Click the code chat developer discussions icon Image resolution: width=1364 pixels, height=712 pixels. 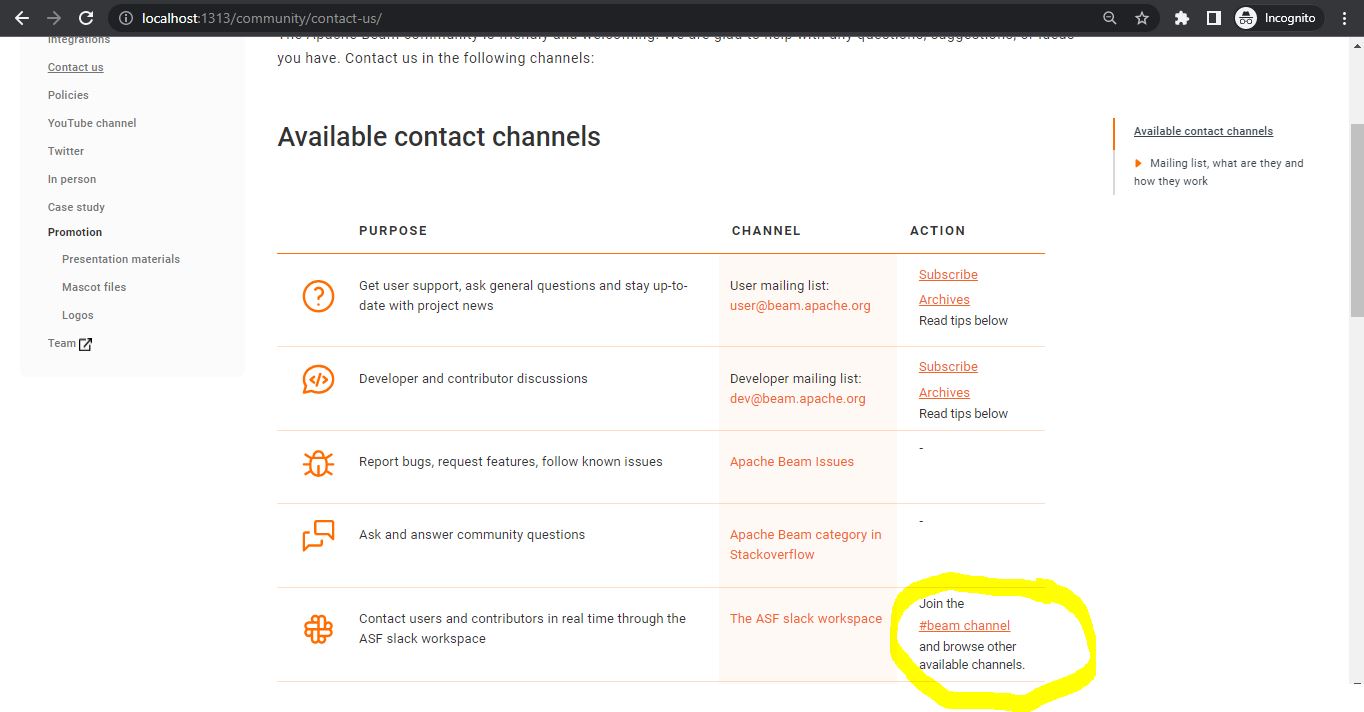[x=318, y=379]
